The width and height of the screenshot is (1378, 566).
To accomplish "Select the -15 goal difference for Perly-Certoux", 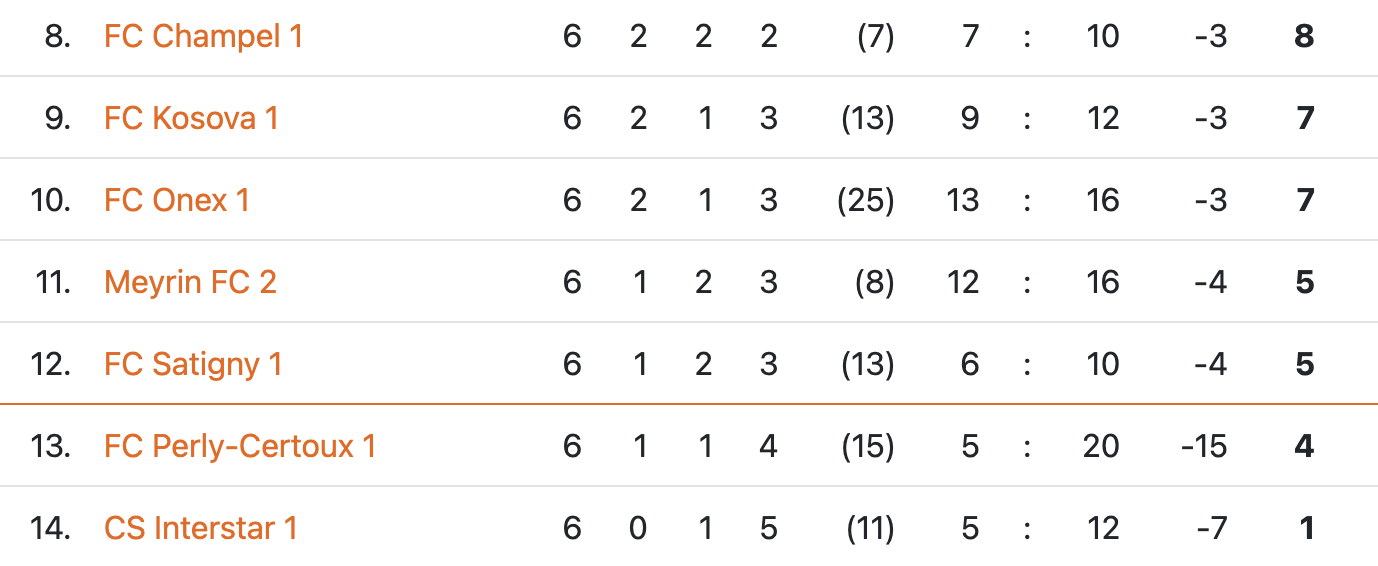I will [x=1203, y=447].
